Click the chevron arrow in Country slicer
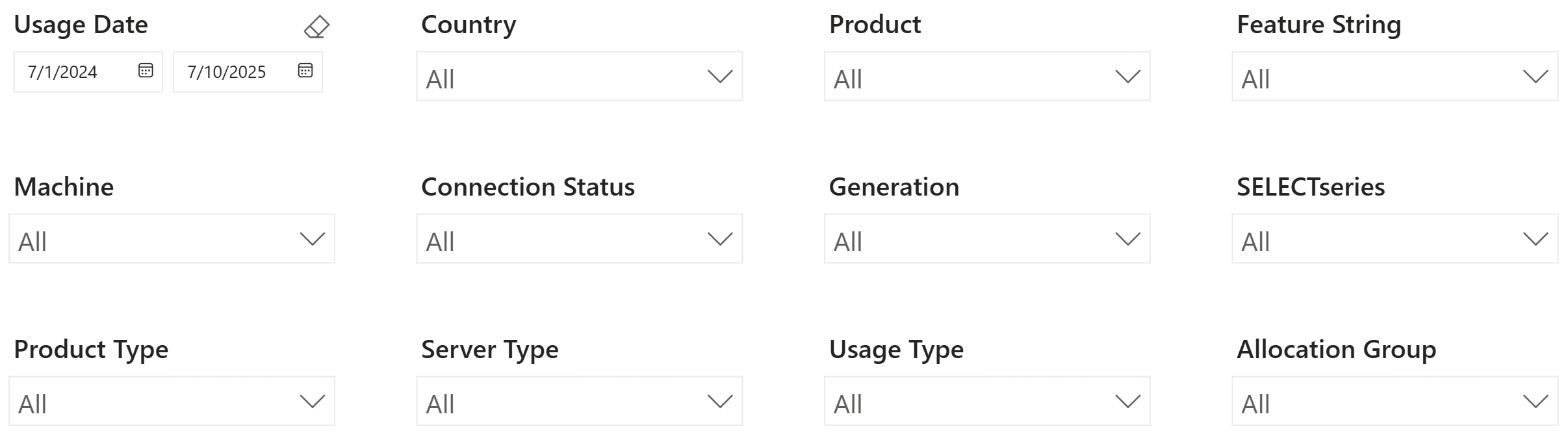 [x=719, y=77]
